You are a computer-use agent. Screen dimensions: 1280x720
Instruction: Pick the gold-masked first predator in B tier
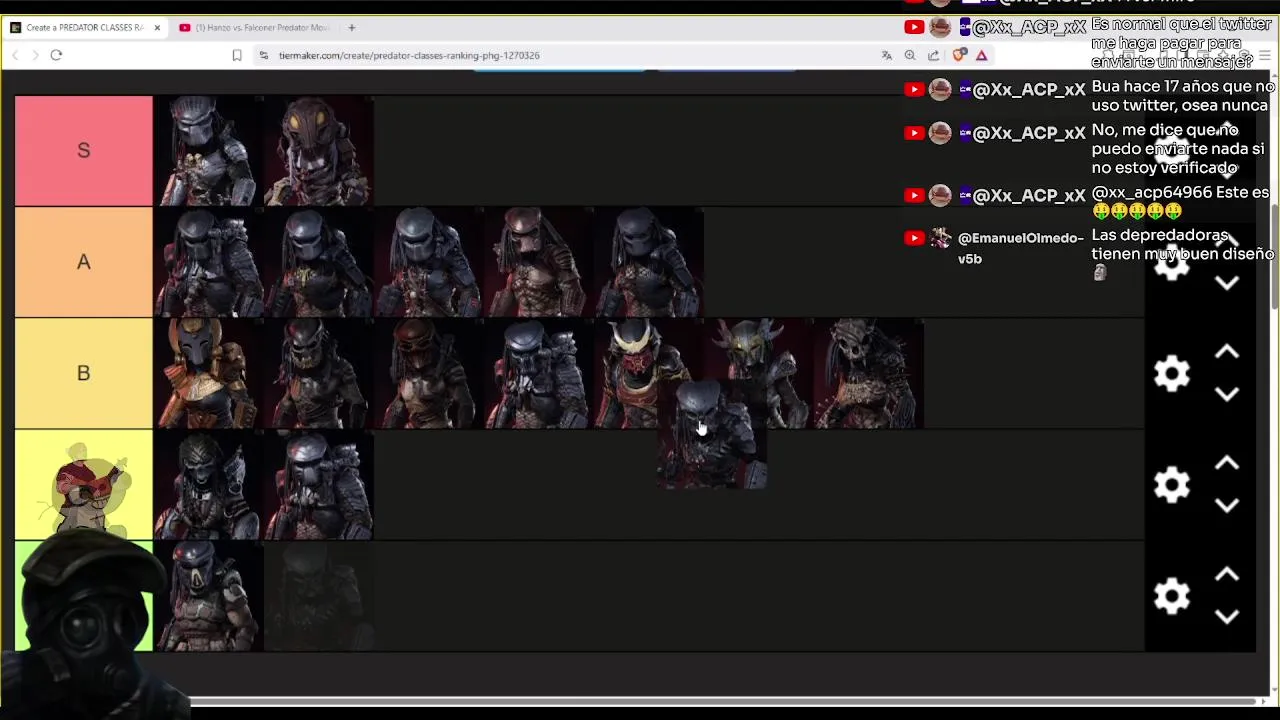pyautogui.click(x=208, y=373)
